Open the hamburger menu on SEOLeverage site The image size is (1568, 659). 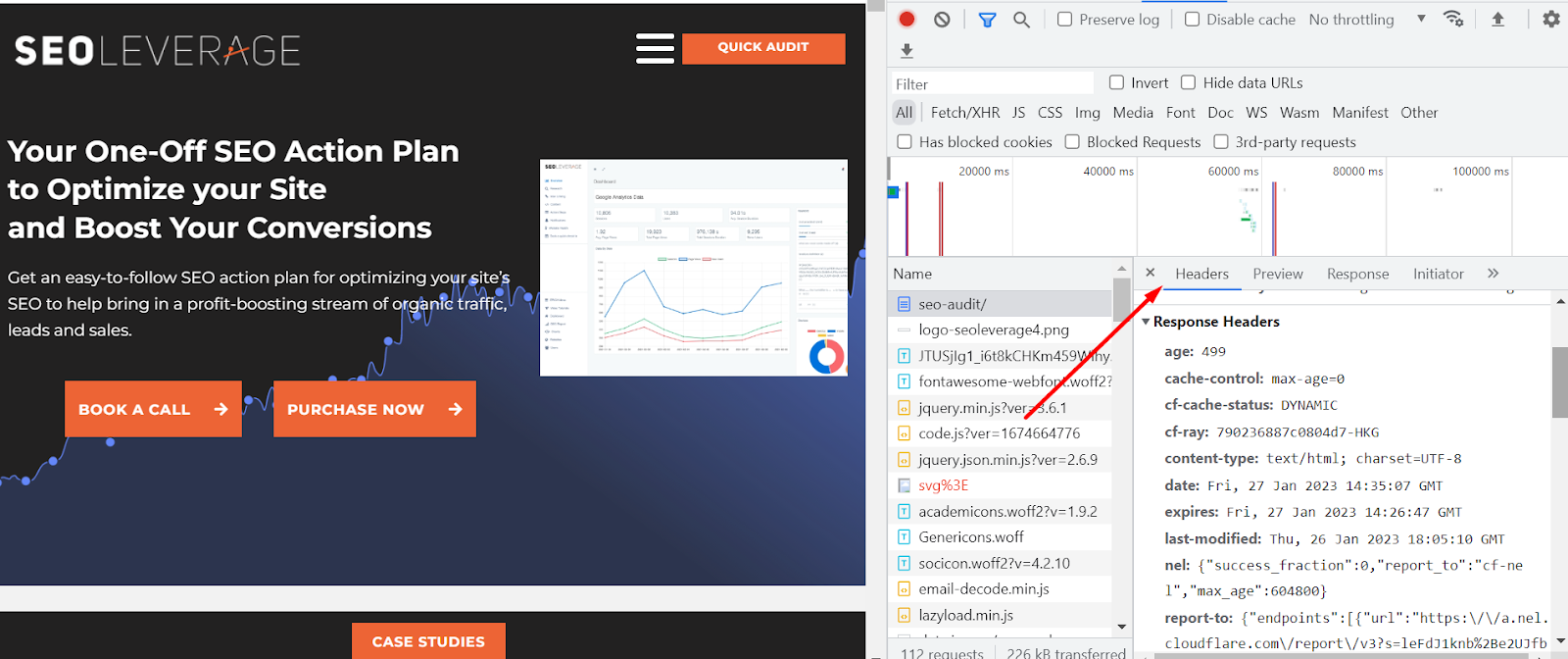(x=655, y=48)
